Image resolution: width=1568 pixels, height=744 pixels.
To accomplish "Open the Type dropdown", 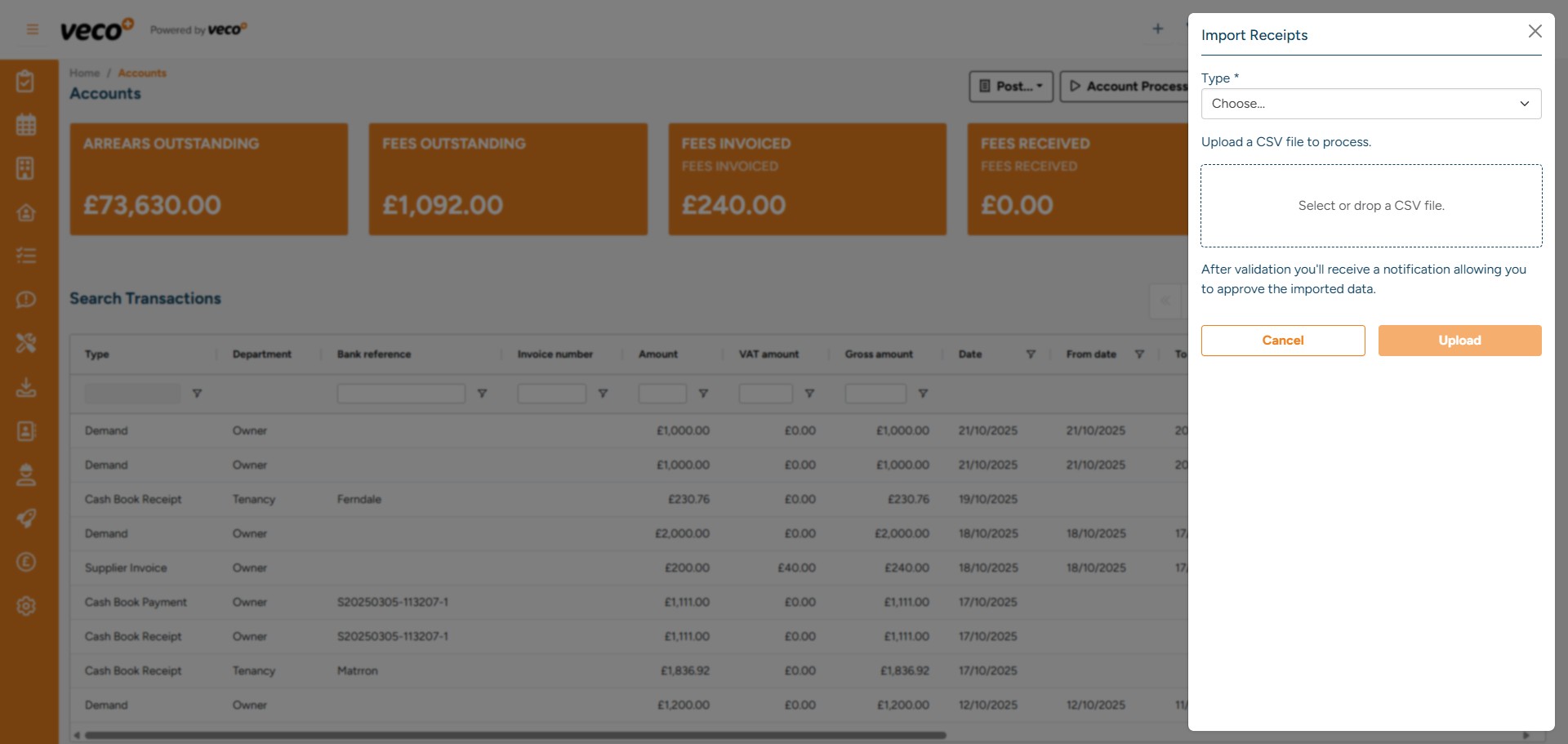I will 1370,104.
